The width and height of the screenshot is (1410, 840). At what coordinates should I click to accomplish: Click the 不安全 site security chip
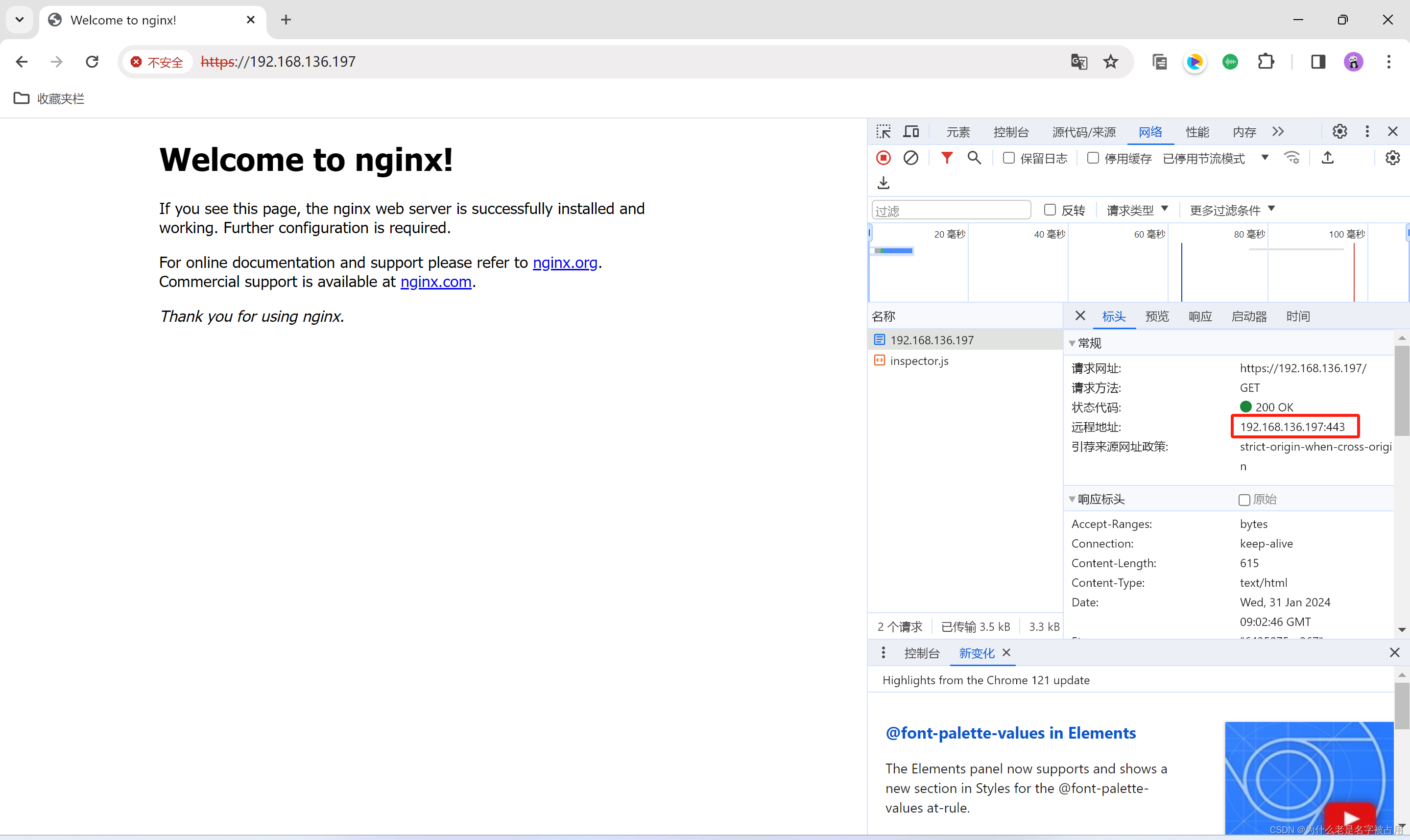click(x=157, y=62)
